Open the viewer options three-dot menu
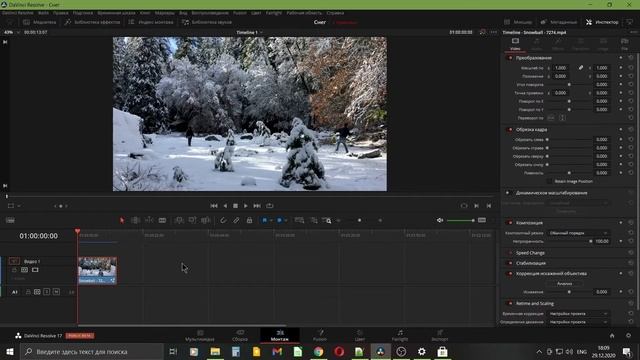 click(494, 32)
